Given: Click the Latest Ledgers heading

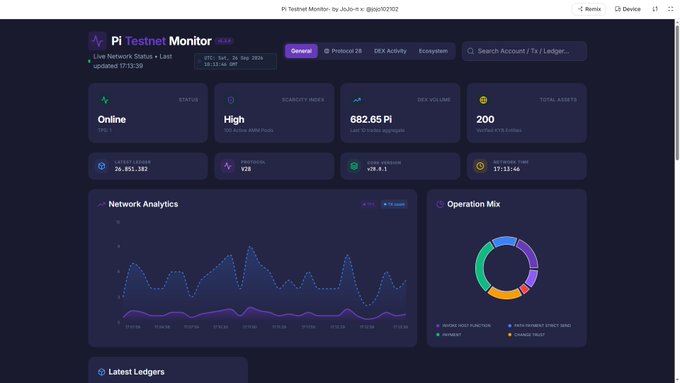Looking at the screenshot, I should [x=136, y=372].
